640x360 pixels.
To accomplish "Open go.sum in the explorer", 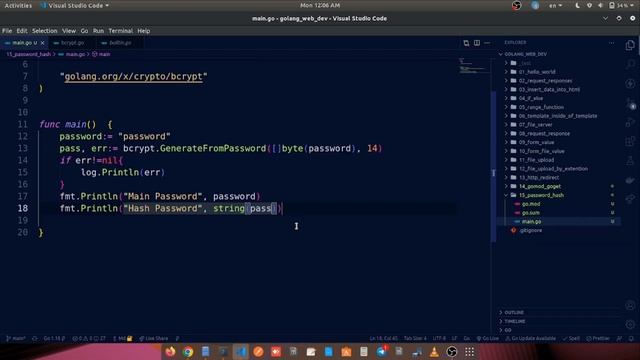I will [x=531, y=213].
